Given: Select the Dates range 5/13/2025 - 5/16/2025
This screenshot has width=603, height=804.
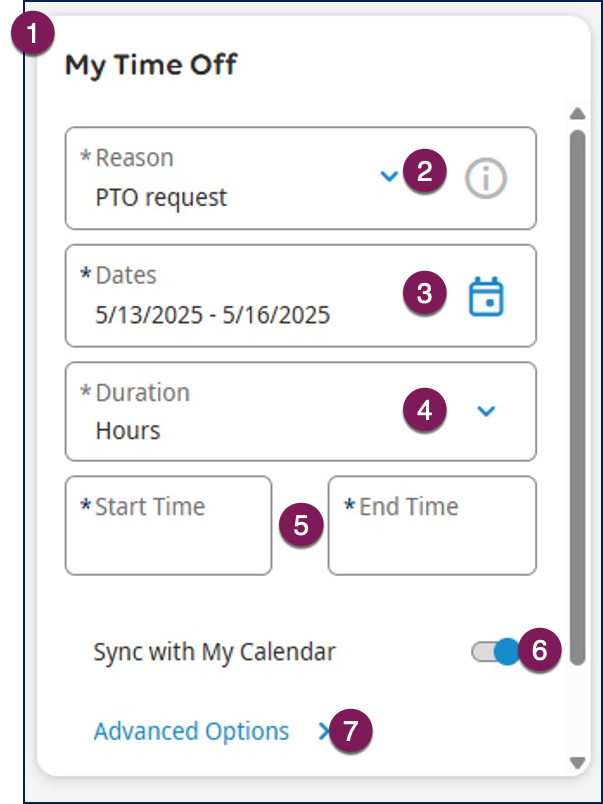Looking at the screenshot, I should tap(212, 315).
